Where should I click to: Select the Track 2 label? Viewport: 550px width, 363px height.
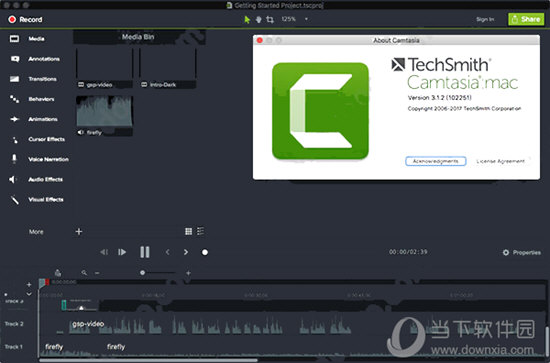click(x=14, y=324)
